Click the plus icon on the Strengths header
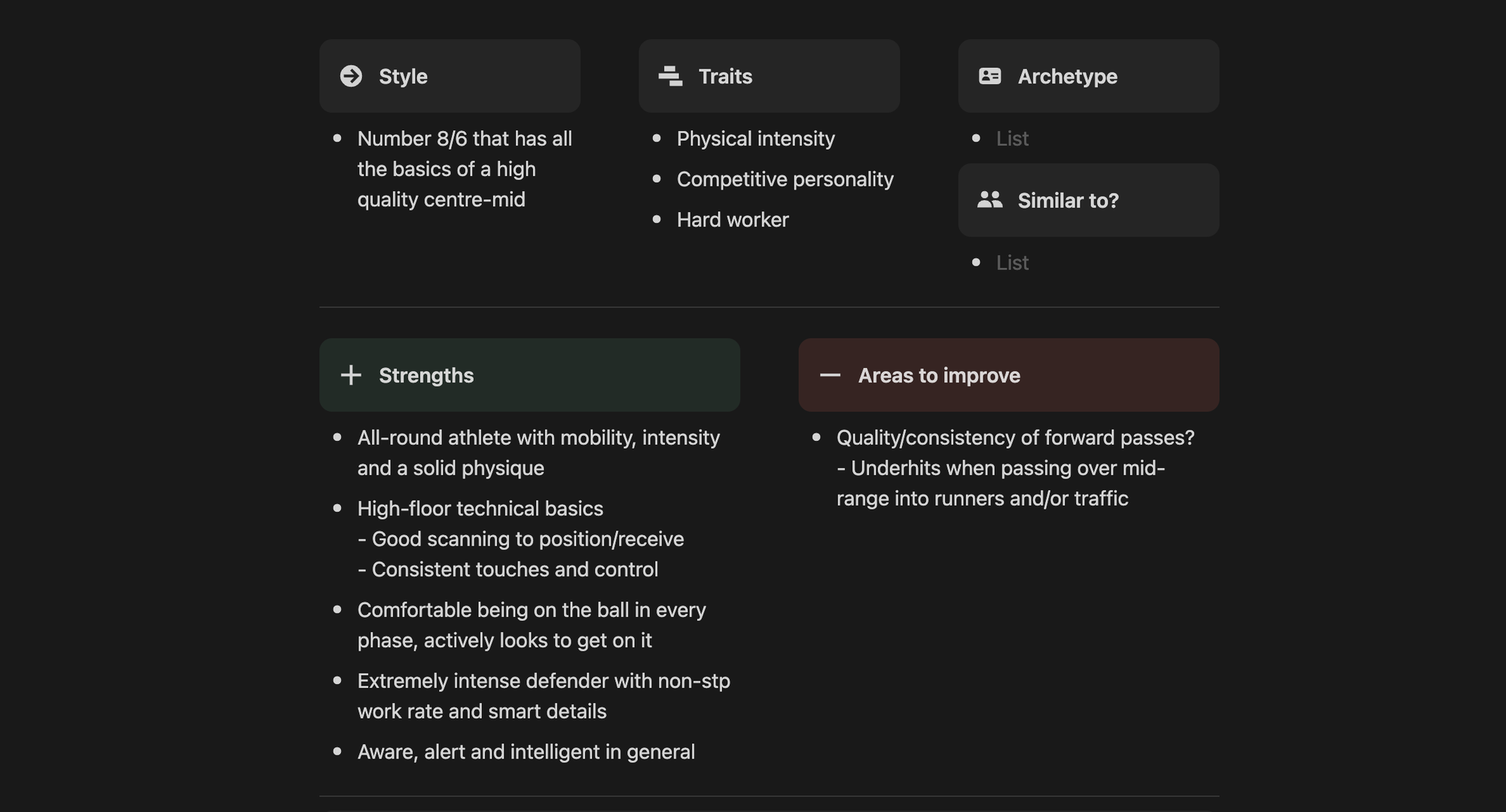The image size is (1506, 812). point(351,375)
